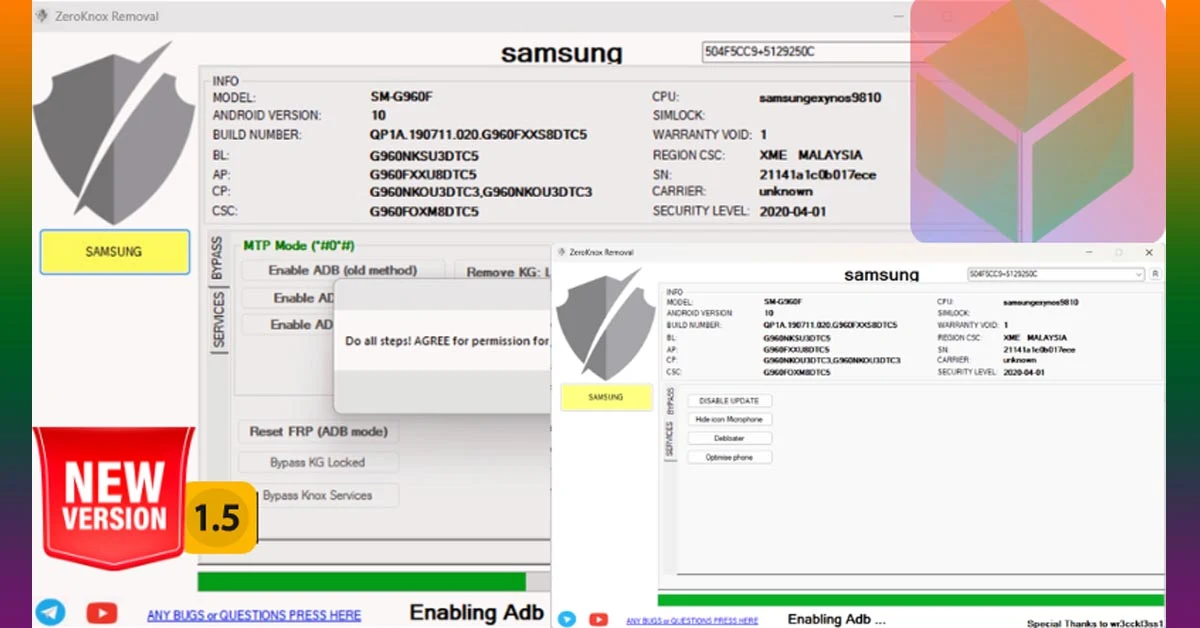Click the samsung heading in the front window
Image resolution: width=1200 pixels, height=628 pixels.
tap(881, 275)
